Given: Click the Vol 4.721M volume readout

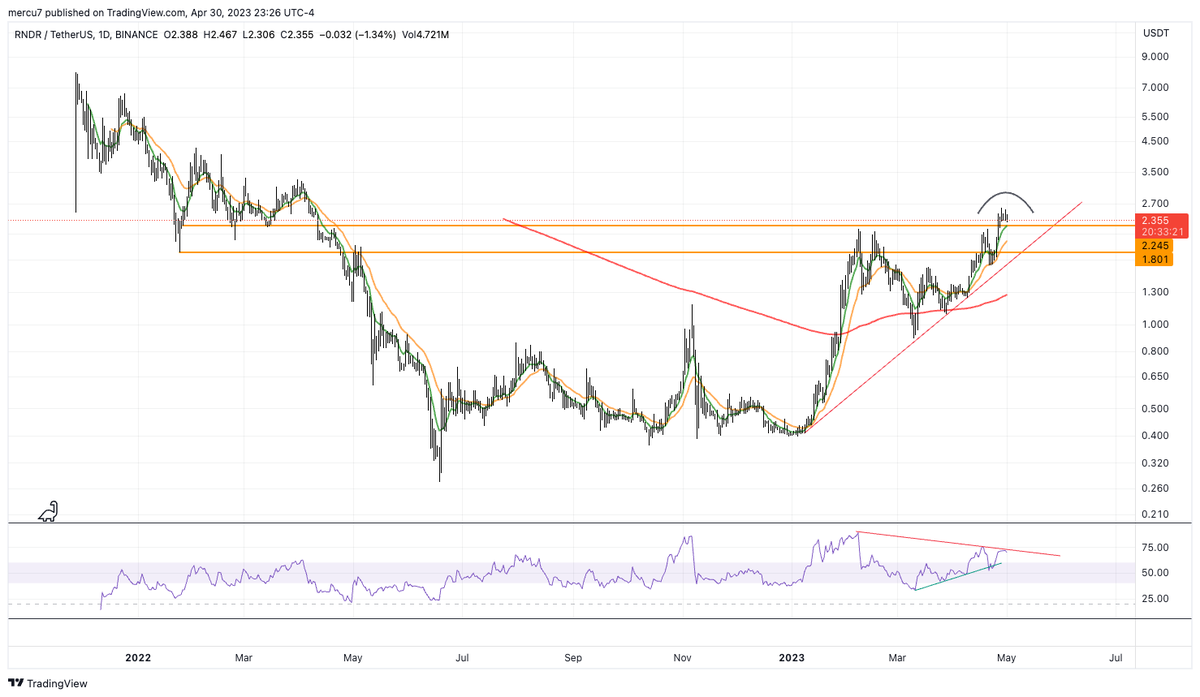Looking at the screenshot, I should (x=425, y=35).
